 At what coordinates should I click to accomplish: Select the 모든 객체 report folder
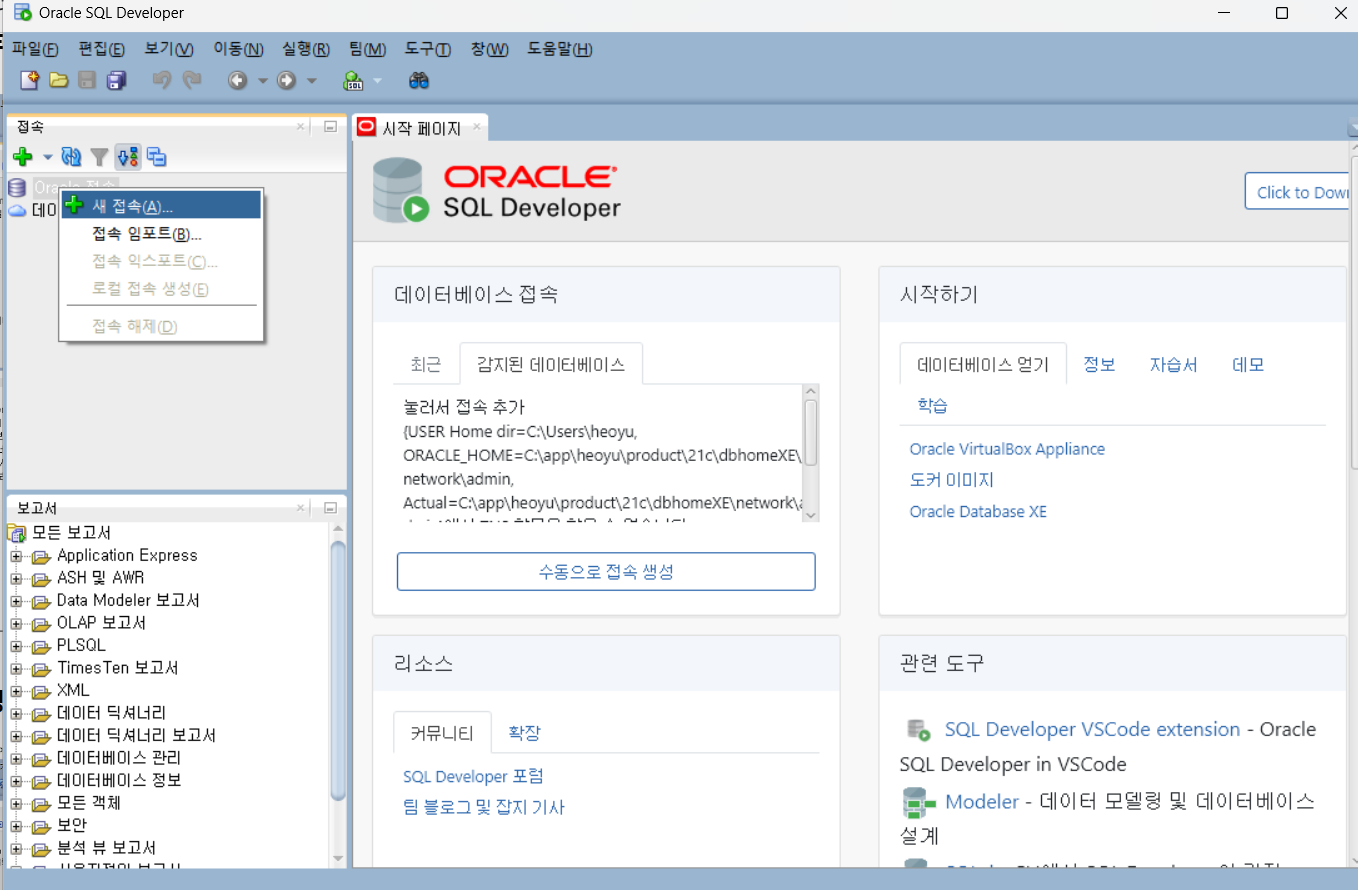(x=89, y=803)
